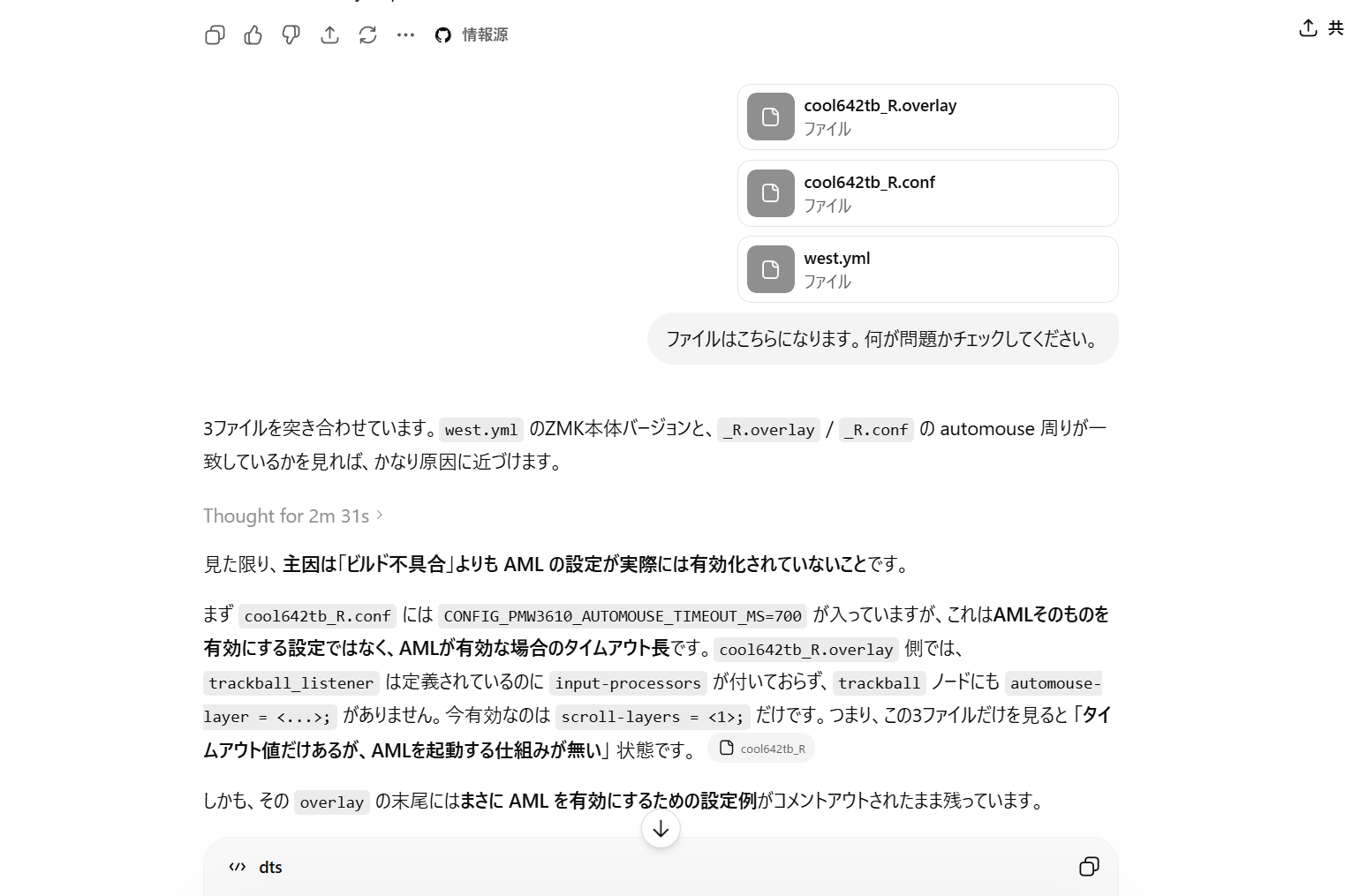The image size is (1345, 896).
Task: Click the code icon on the dts block header
Action: coord(237,867)
